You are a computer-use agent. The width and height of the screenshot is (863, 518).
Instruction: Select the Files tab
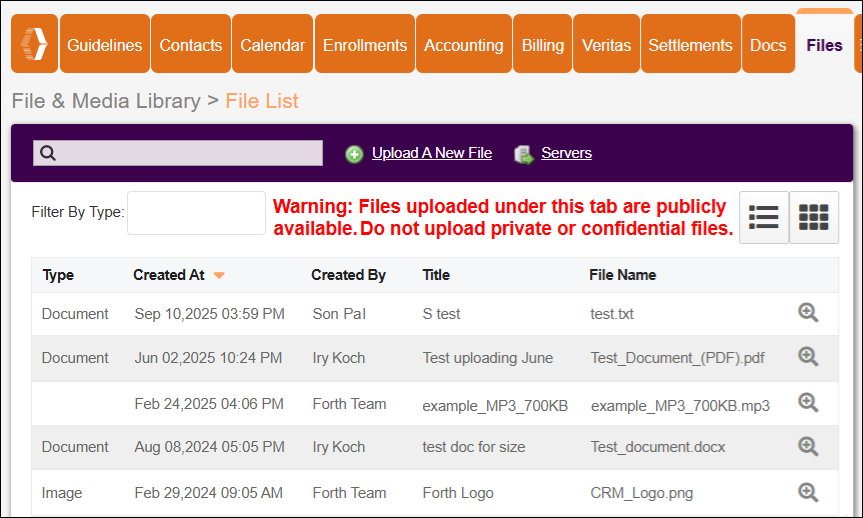(824, 43)
